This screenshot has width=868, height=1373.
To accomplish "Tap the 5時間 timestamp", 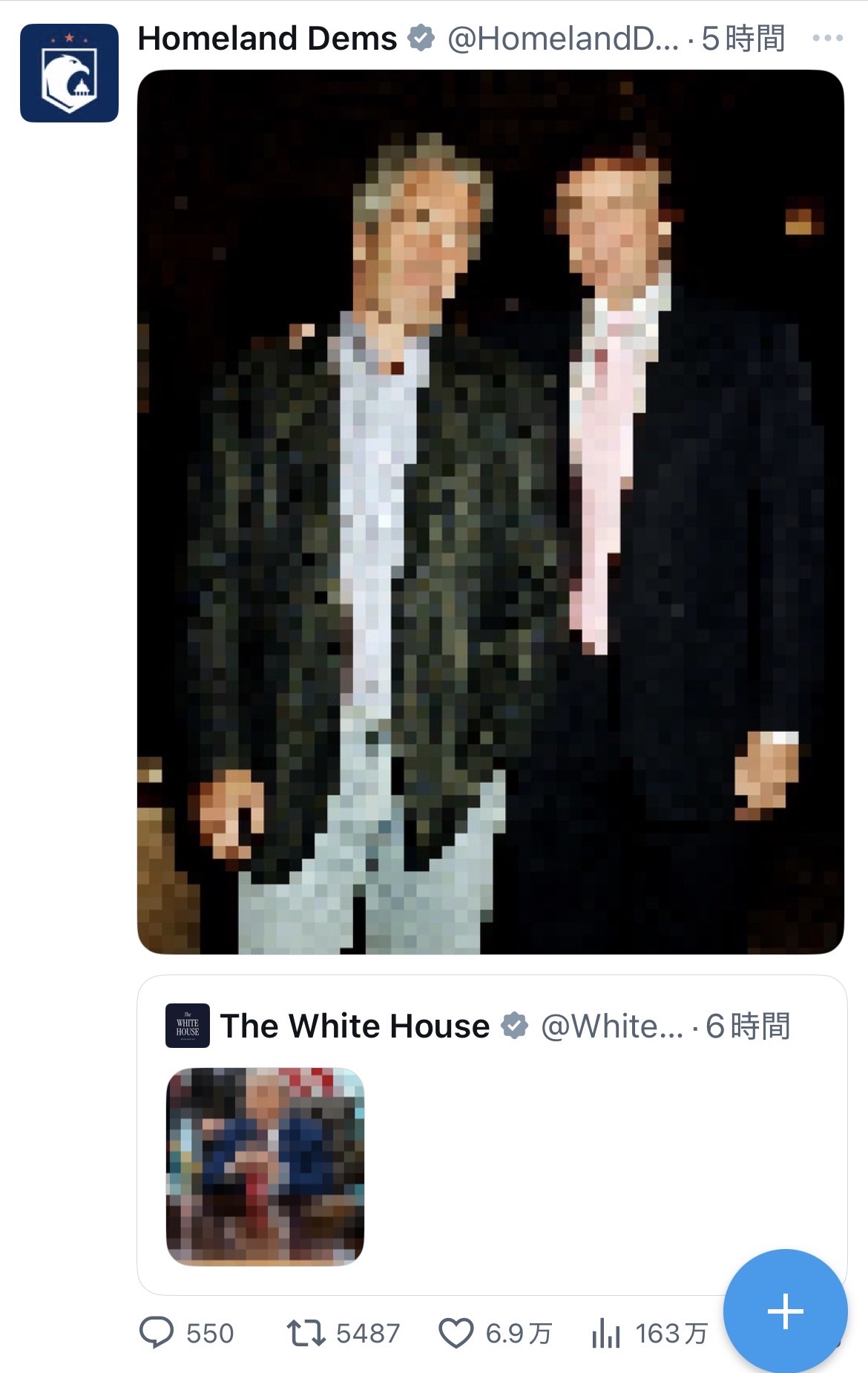I will [x=743, y=39].
